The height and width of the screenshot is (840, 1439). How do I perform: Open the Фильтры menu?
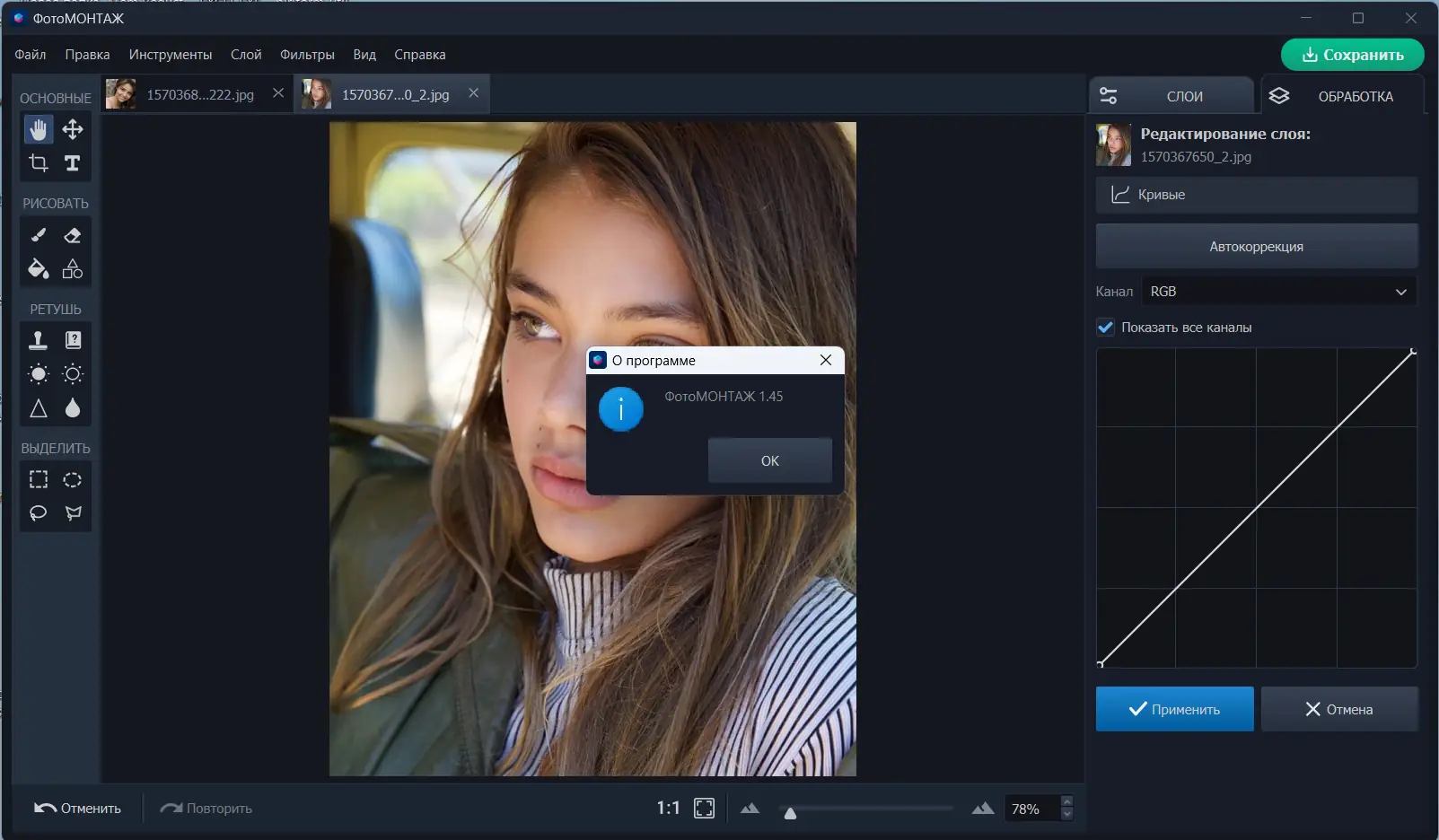(x=307, y=55)
